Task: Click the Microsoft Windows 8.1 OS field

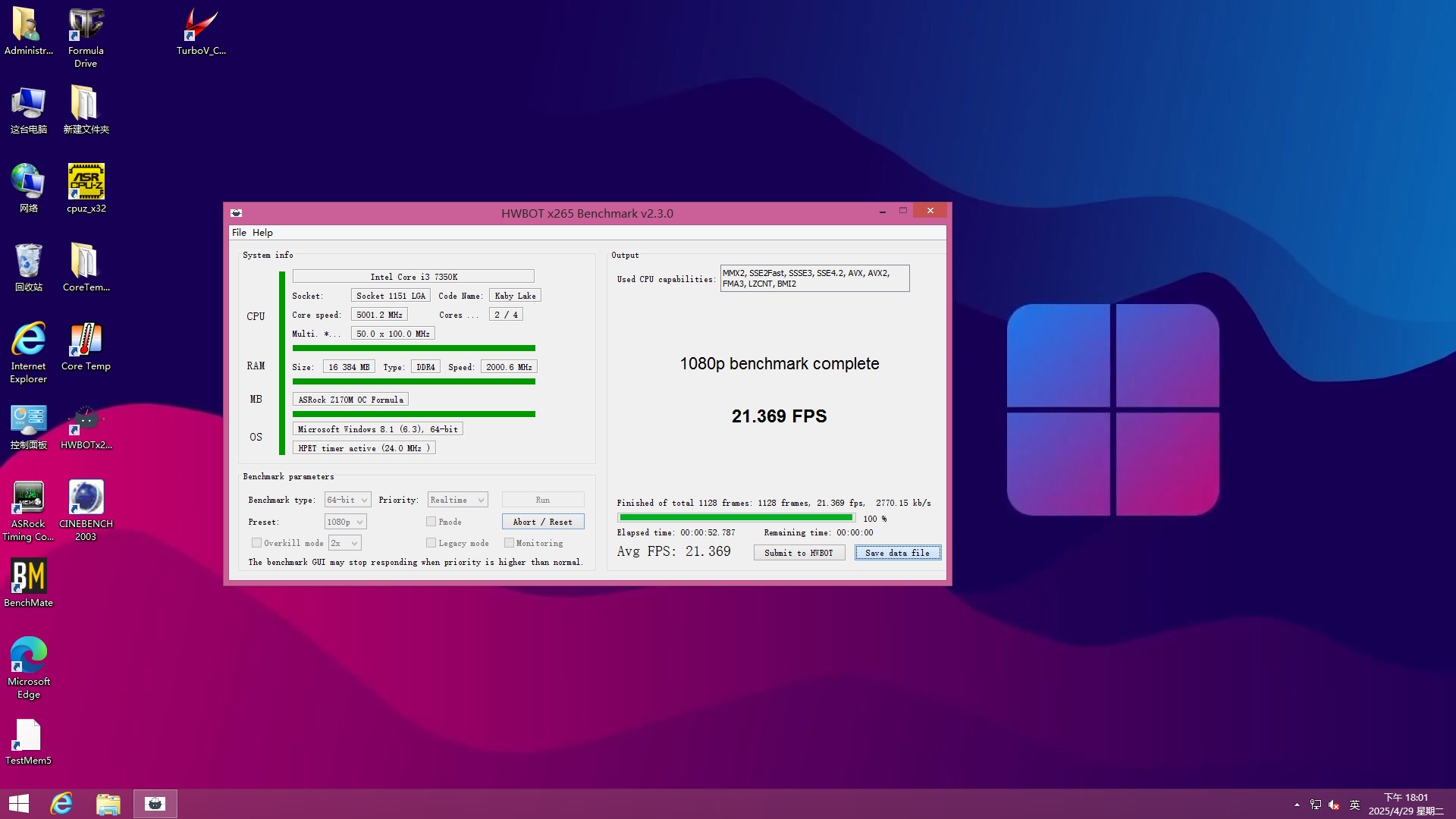Action: click(x=378, y=429)
